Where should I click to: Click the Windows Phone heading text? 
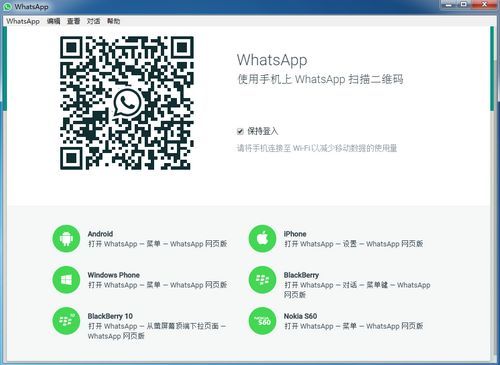pos(114,275)
